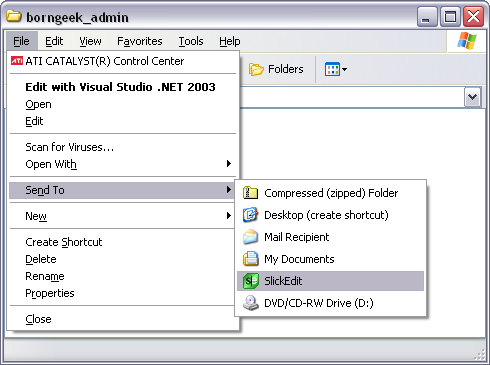Open the Favorites menu
490x365 pixels.
pyautogui.click(x=140, y=41)
